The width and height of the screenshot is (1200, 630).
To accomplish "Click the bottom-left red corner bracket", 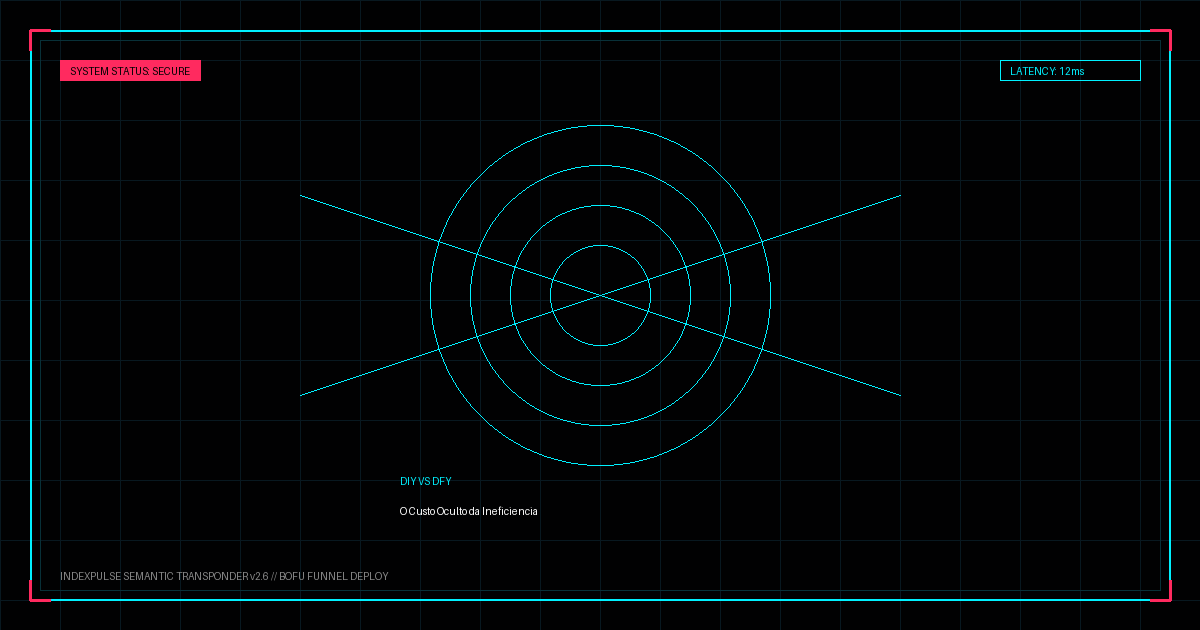I will pyautogui.click(x=40, y=590).
